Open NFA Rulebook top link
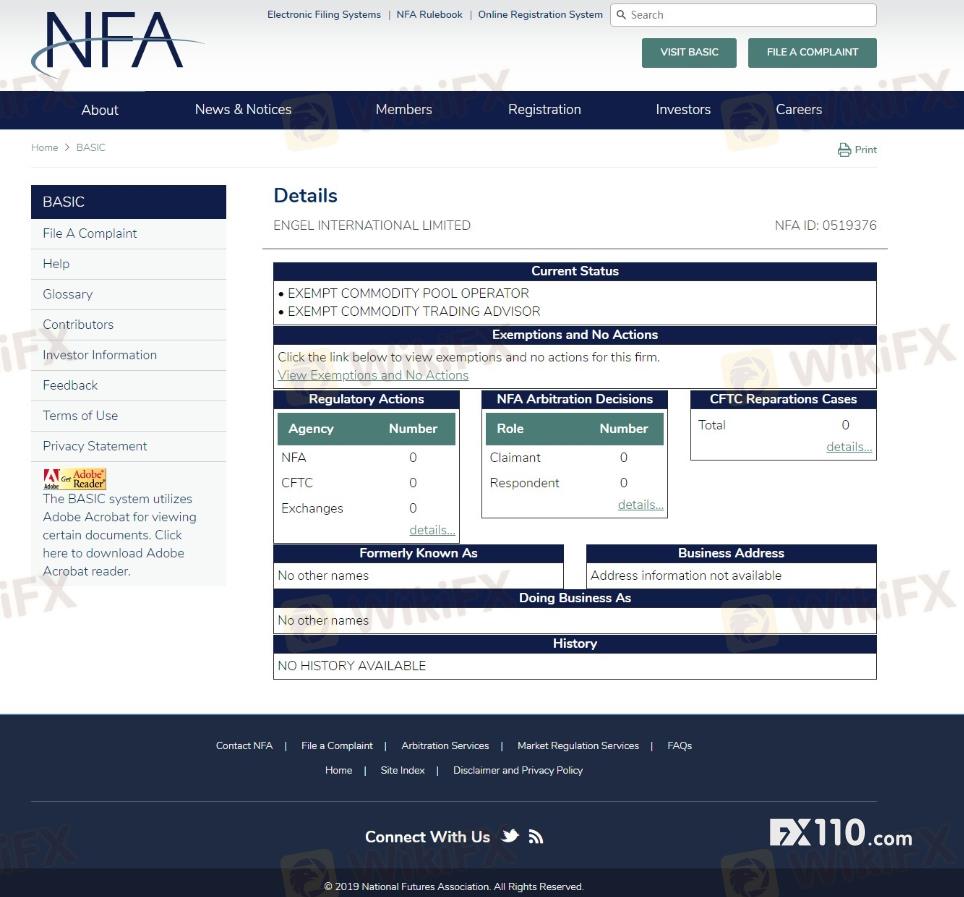This screenshot has height=897, width=964. [429, 15]
